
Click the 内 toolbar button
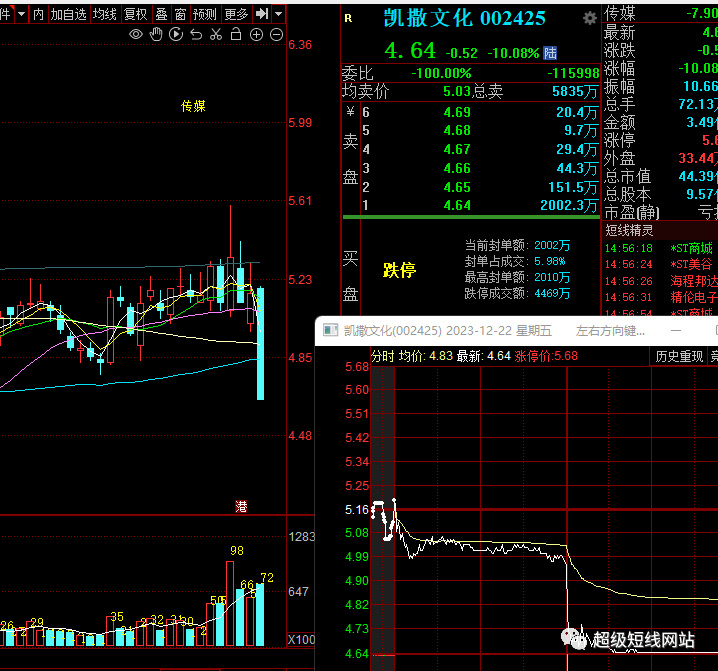[38, 14]
